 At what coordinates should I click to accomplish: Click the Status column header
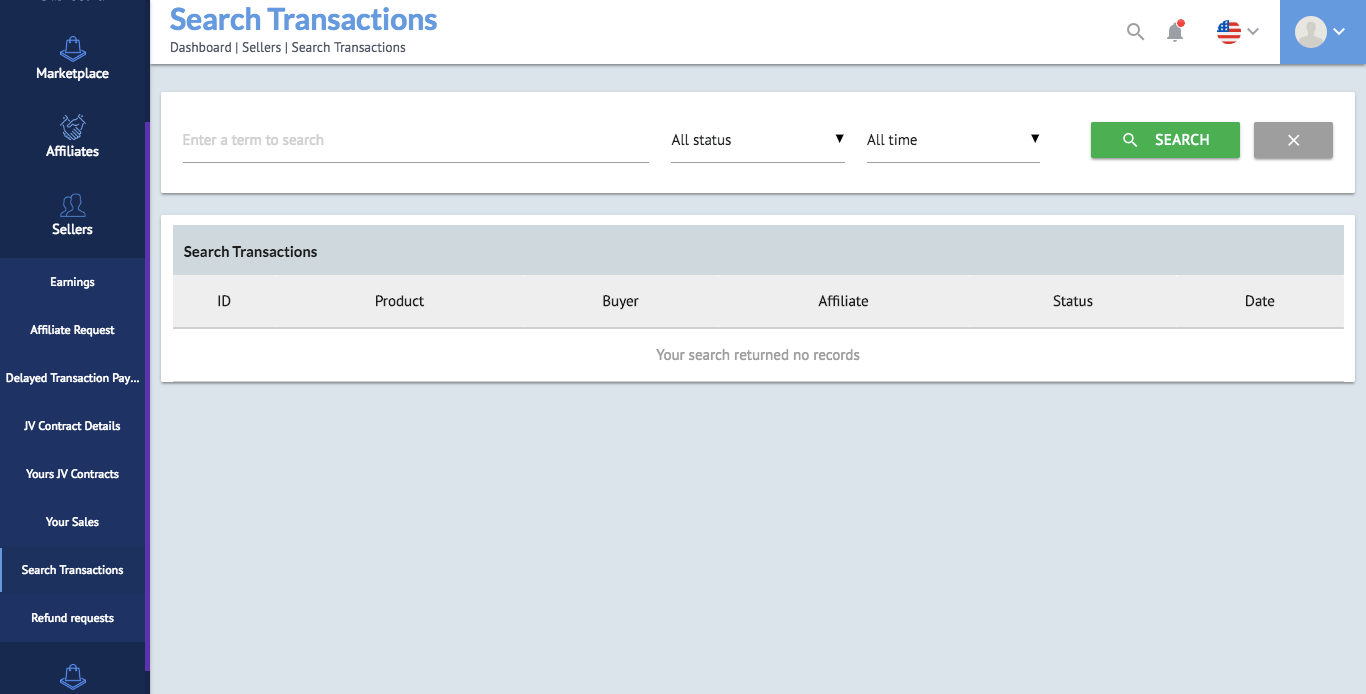[1072, 301]
